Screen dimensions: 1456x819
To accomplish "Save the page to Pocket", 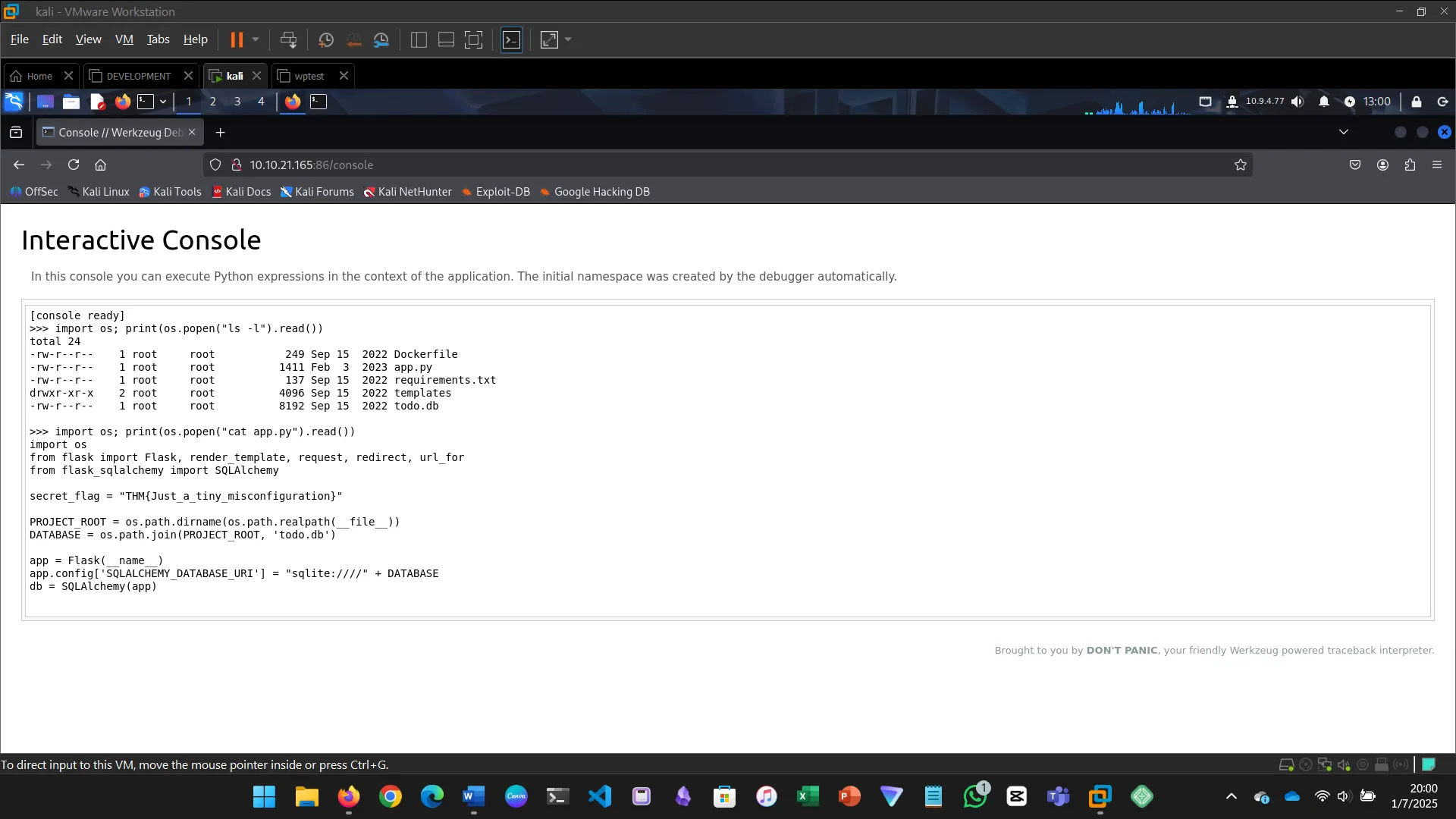I will (x=1355, y=165).
